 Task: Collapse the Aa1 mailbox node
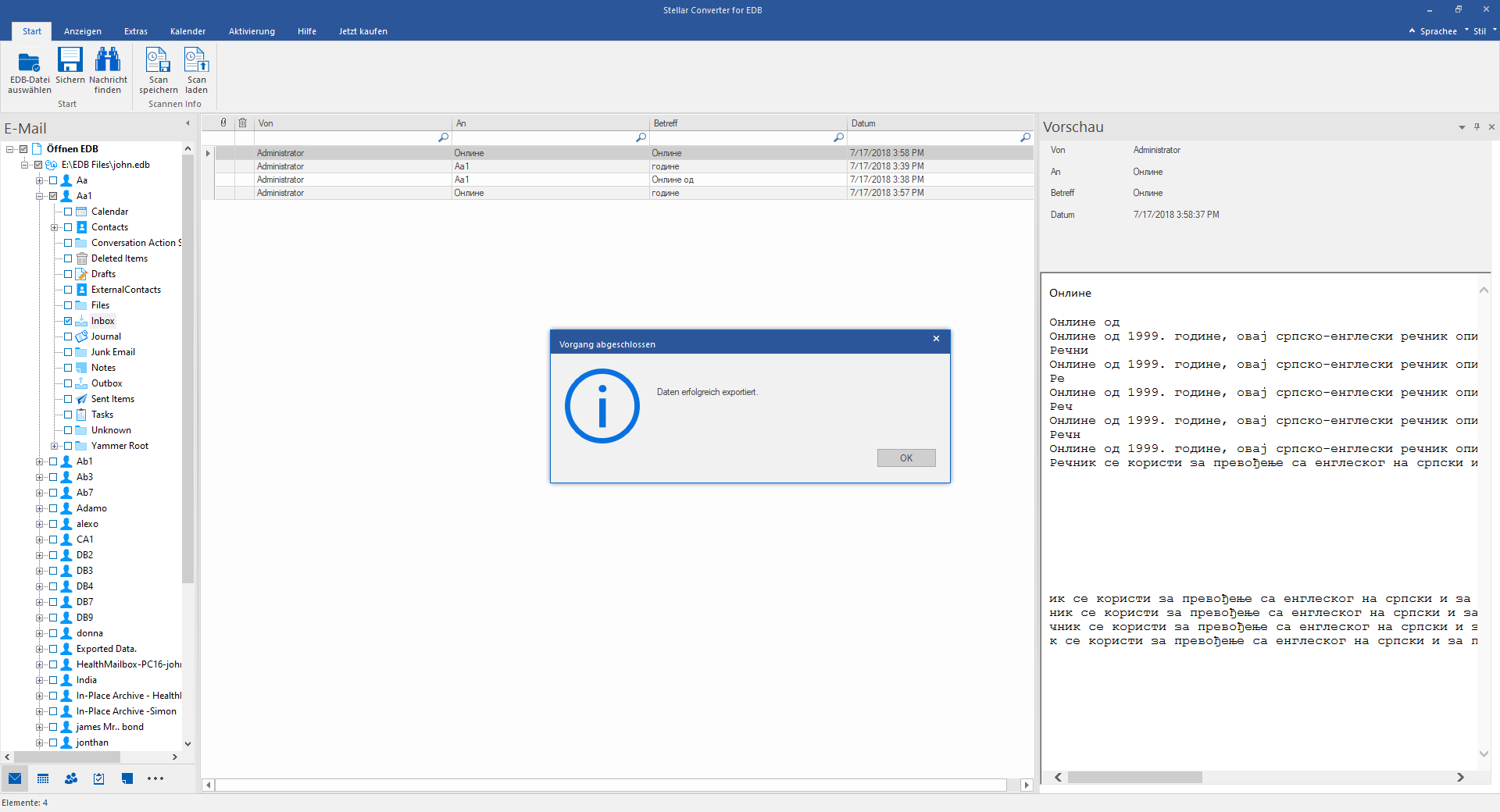(39, 196)
